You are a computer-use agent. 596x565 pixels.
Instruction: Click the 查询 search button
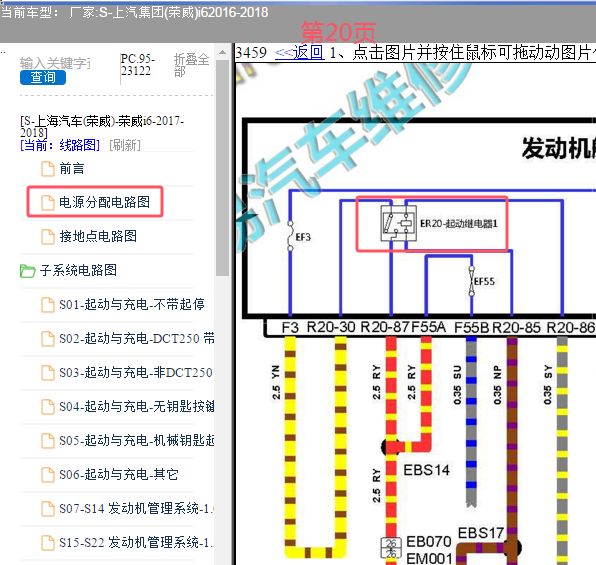coord(43,77)
